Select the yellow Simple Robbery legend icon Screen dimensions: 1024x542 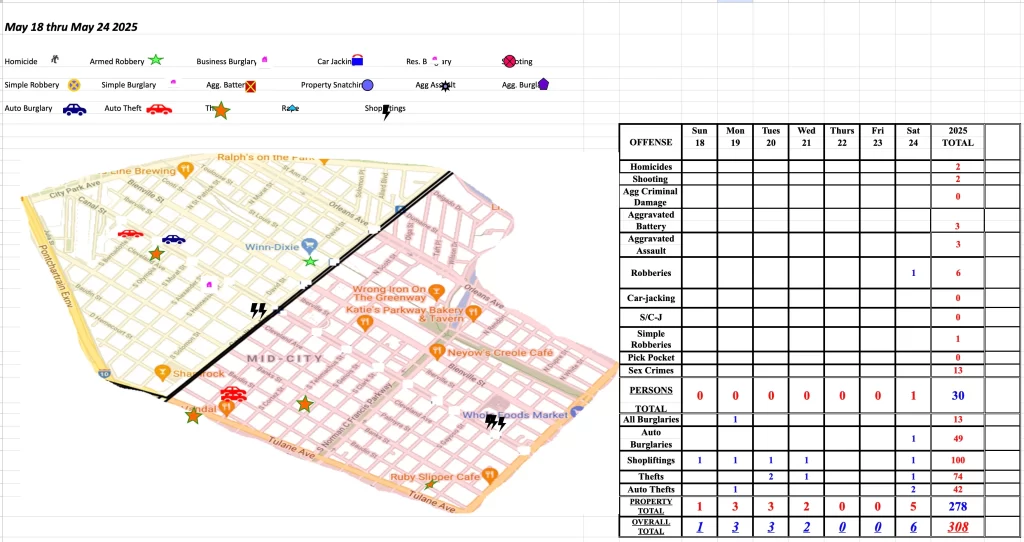pos(74,85)
